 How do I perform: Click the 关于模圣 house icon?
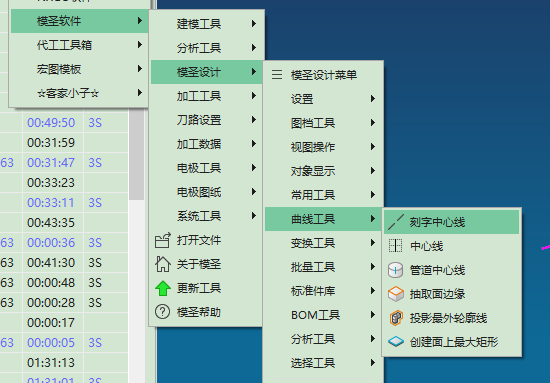point(163,264)
